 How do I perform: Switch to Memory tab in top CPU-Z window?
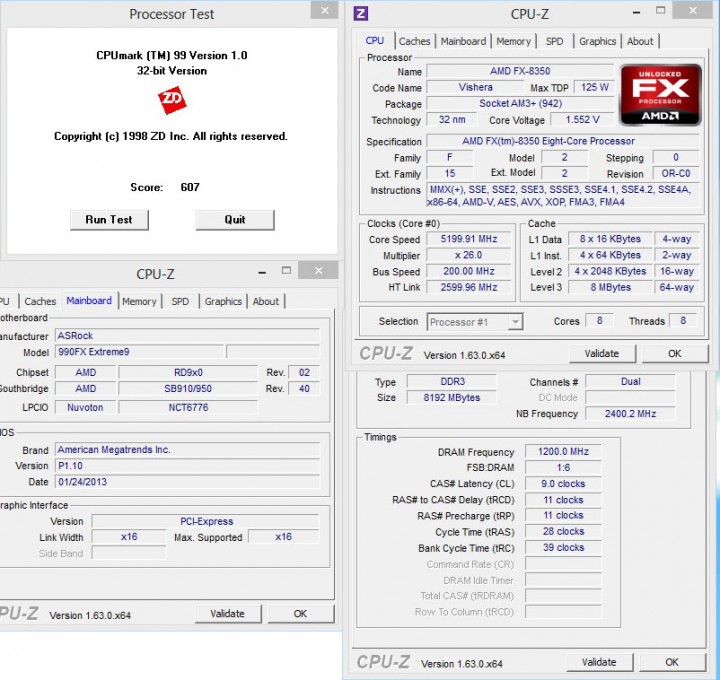coord(513,41)
